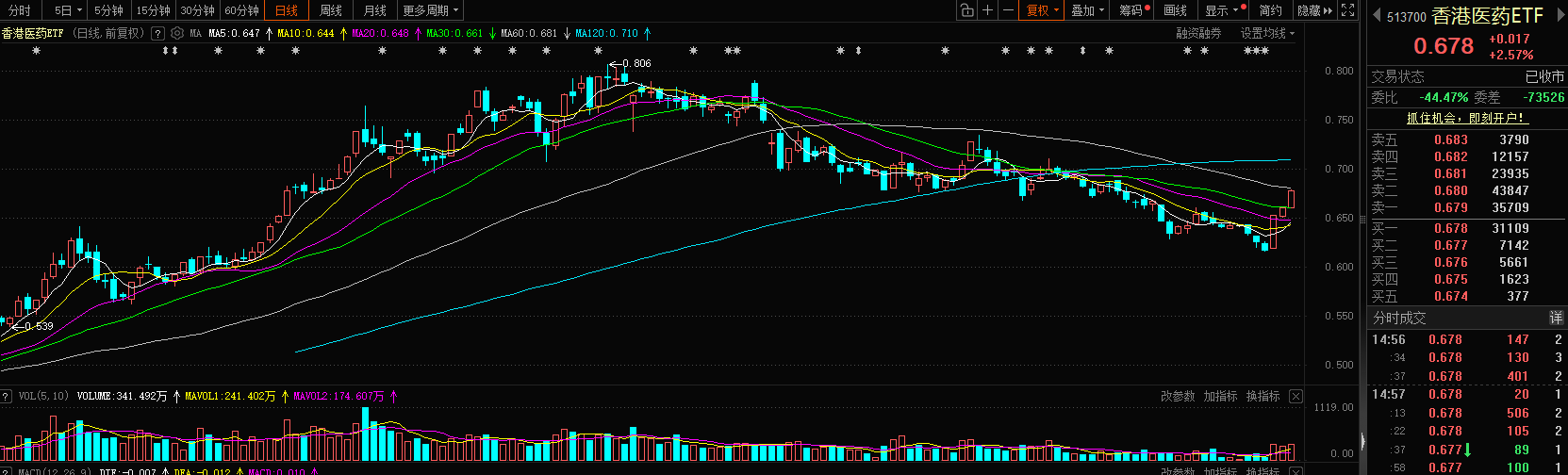Open the 显示 display options dropdown
This screenshot has height=475, width=1568.
click(1223, 10)
